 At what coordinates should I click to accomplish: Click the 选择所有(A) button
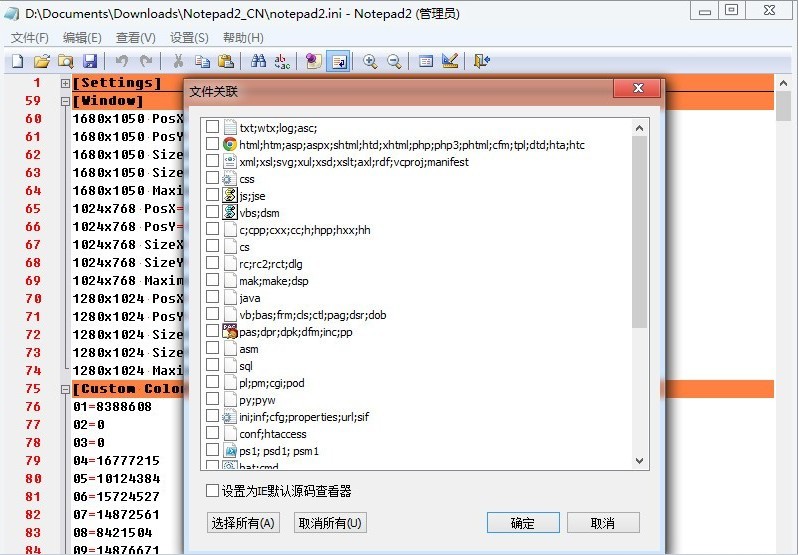pyautogui.click(x=243, y=523)
